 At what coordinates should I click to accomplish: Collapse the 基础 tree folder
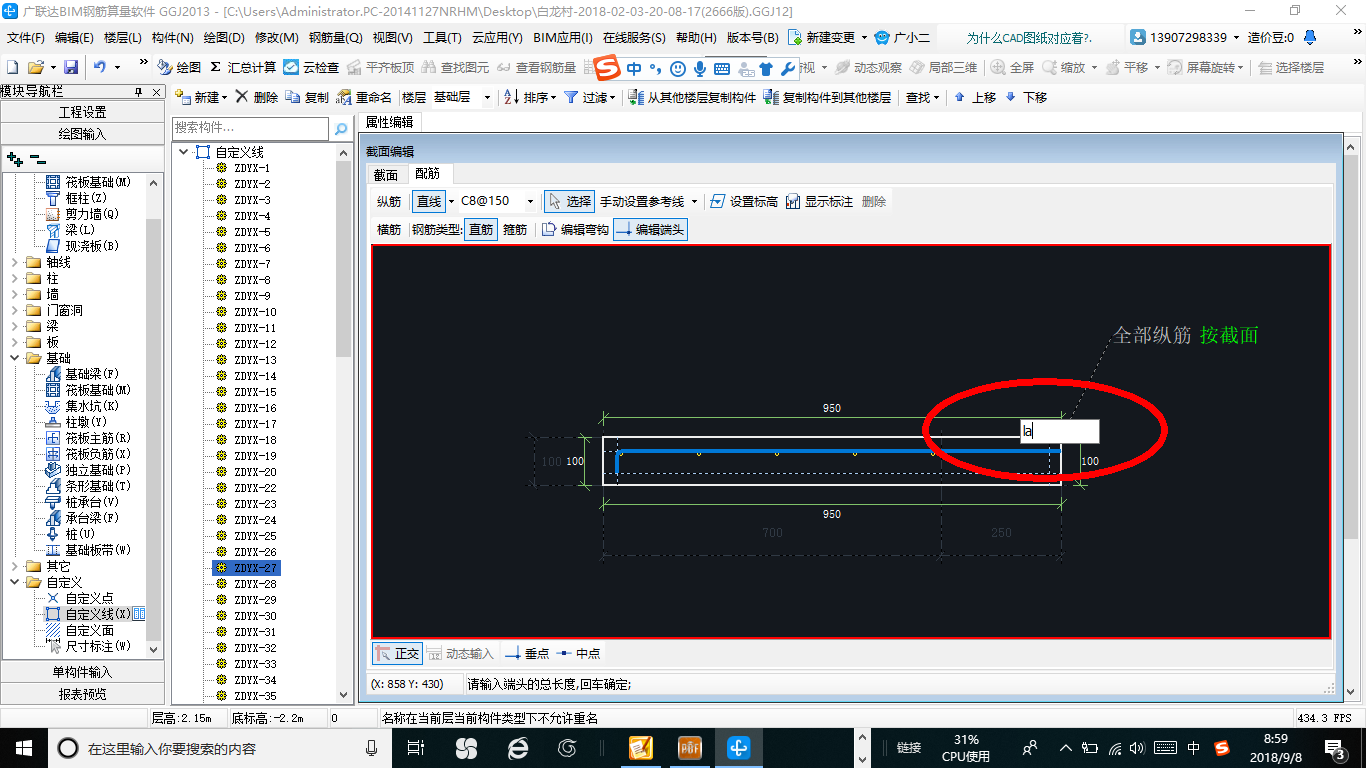14,358
